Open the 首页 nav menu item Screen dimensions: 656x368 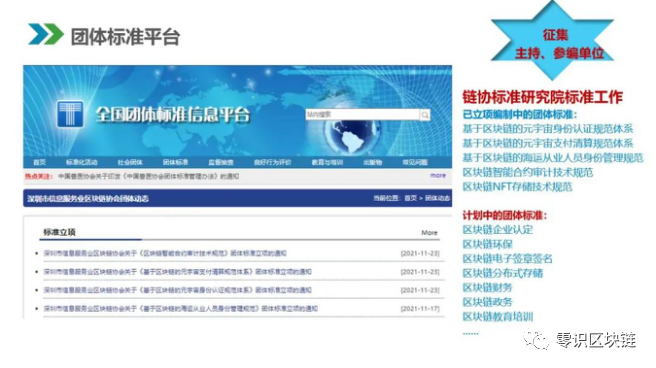(x=39, y=162)
